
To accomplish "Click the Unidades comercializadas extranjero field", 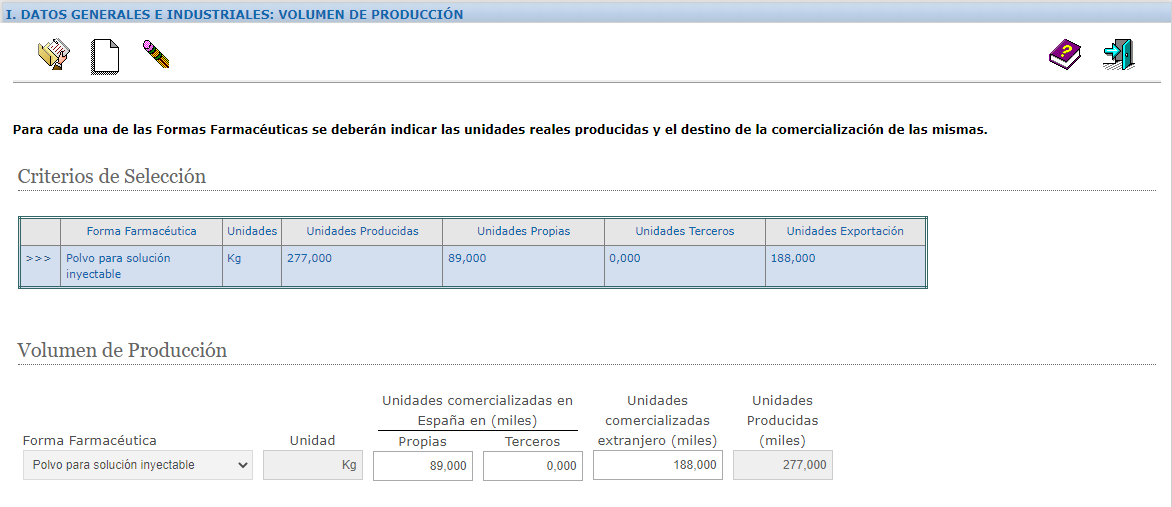I will [x=658, y=465].
